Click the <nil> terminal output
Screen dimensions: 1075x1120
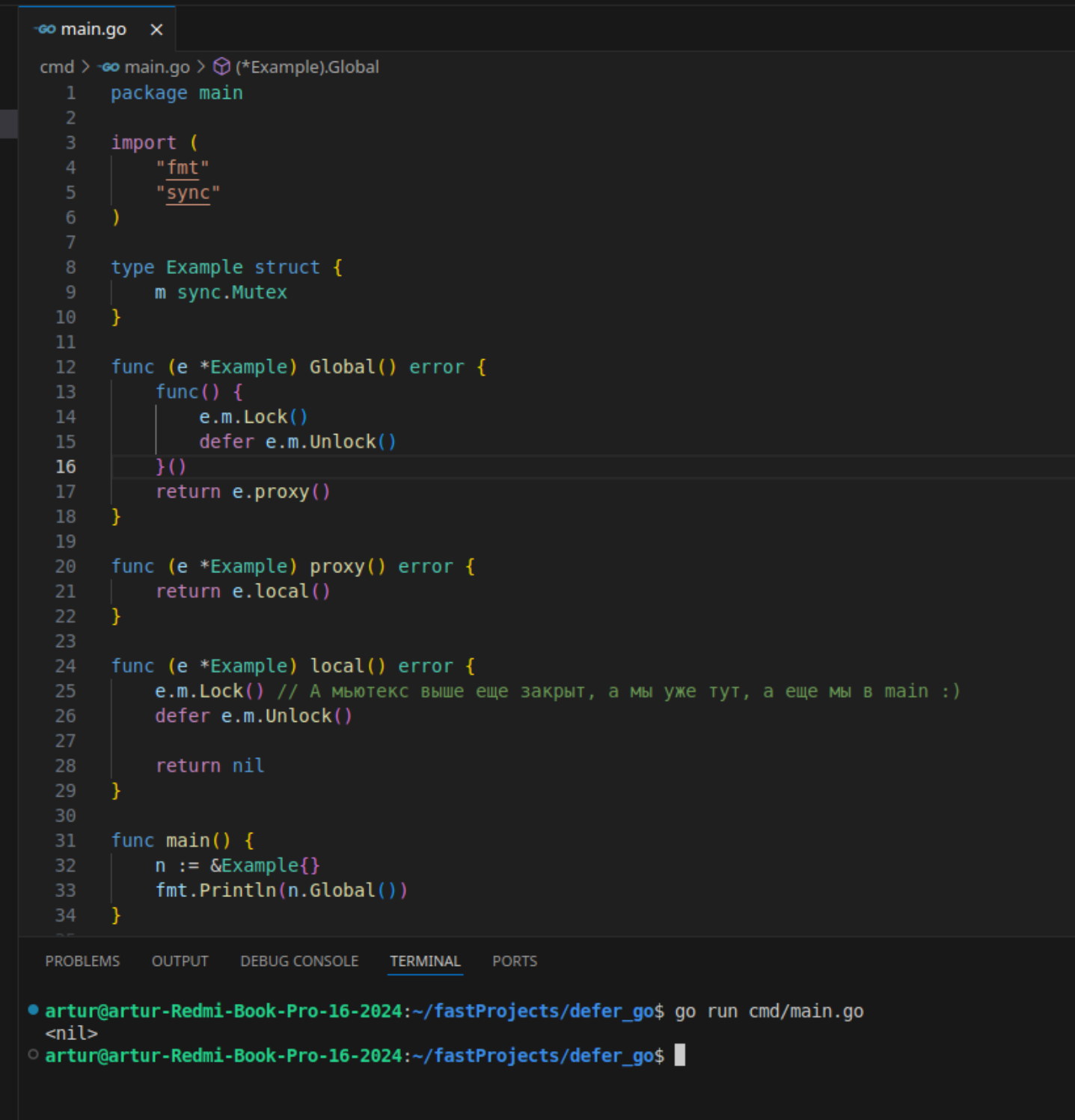[x=71, y=1033]
